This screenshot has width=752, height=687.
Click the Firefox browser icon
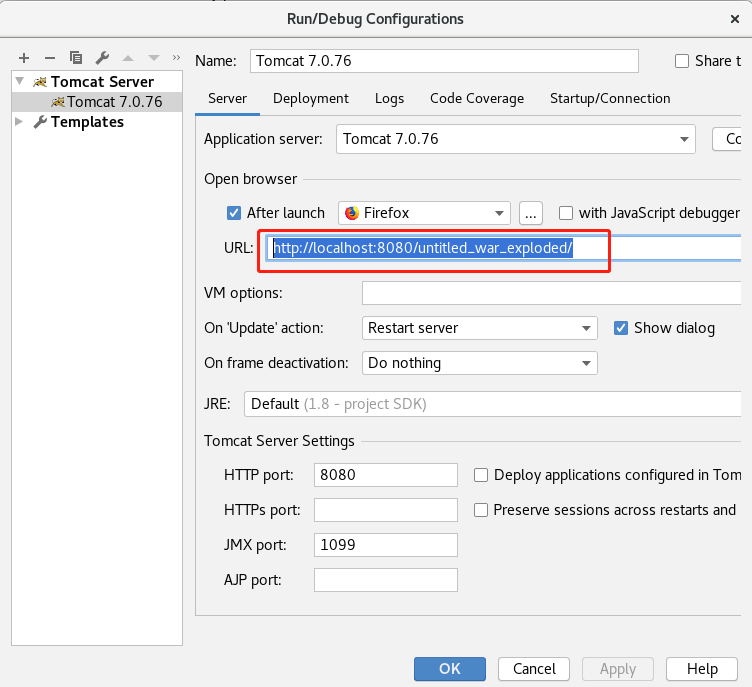(352, 213)
